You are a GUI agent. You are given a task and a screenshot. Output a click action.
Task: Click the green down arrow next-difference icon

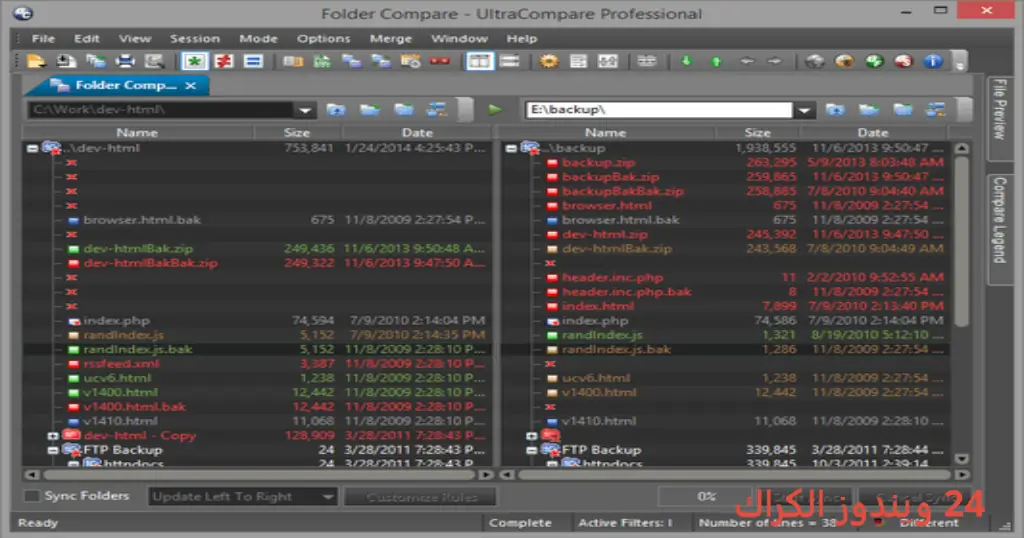click(686, 61)
